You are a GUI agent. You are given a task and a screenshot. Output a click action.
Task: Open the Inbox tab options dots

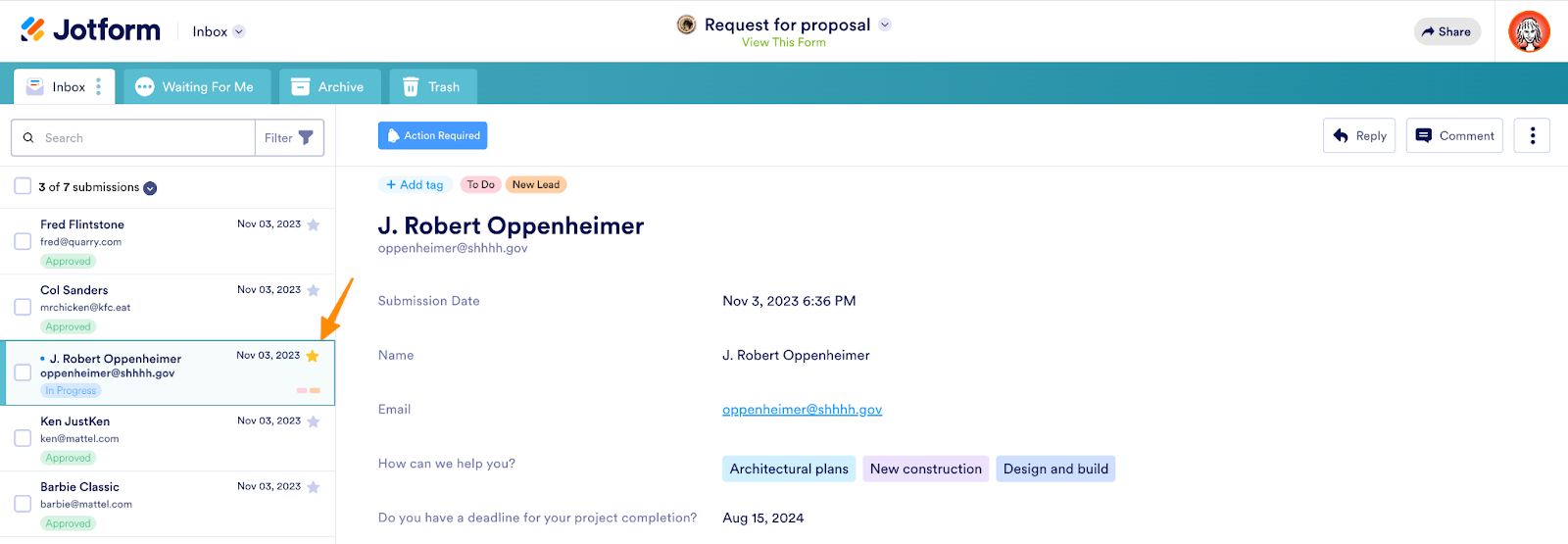tap(98, 87)
